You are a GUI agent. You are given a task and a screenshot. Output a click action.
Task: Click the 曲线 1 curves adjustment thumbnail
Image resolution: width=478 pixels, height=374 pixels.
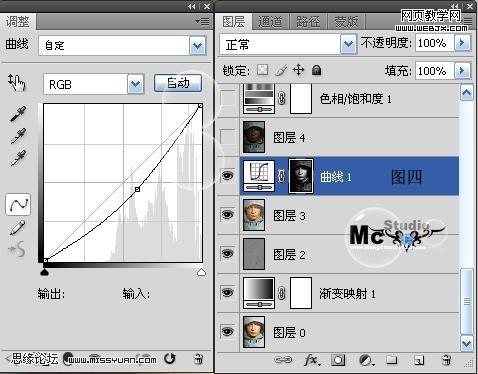click(259, 176)
